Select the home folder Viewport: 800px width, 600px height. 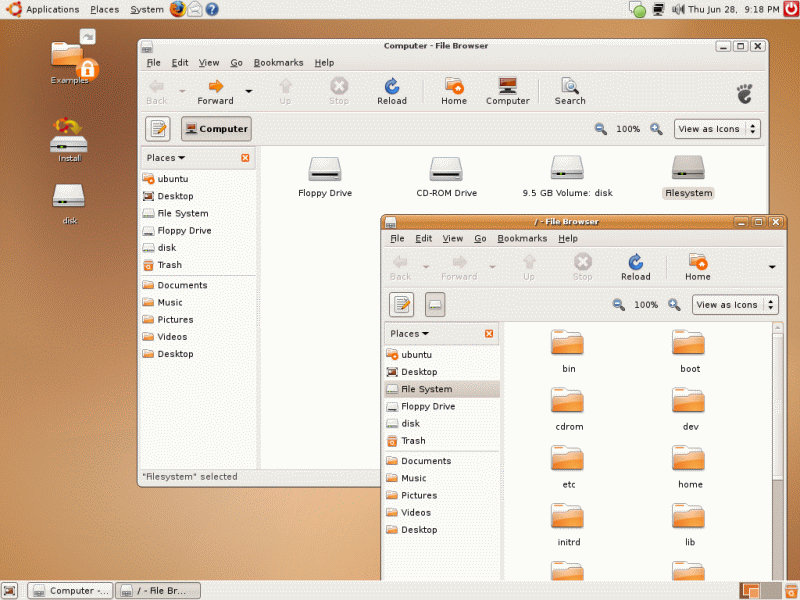pos(689,467)
